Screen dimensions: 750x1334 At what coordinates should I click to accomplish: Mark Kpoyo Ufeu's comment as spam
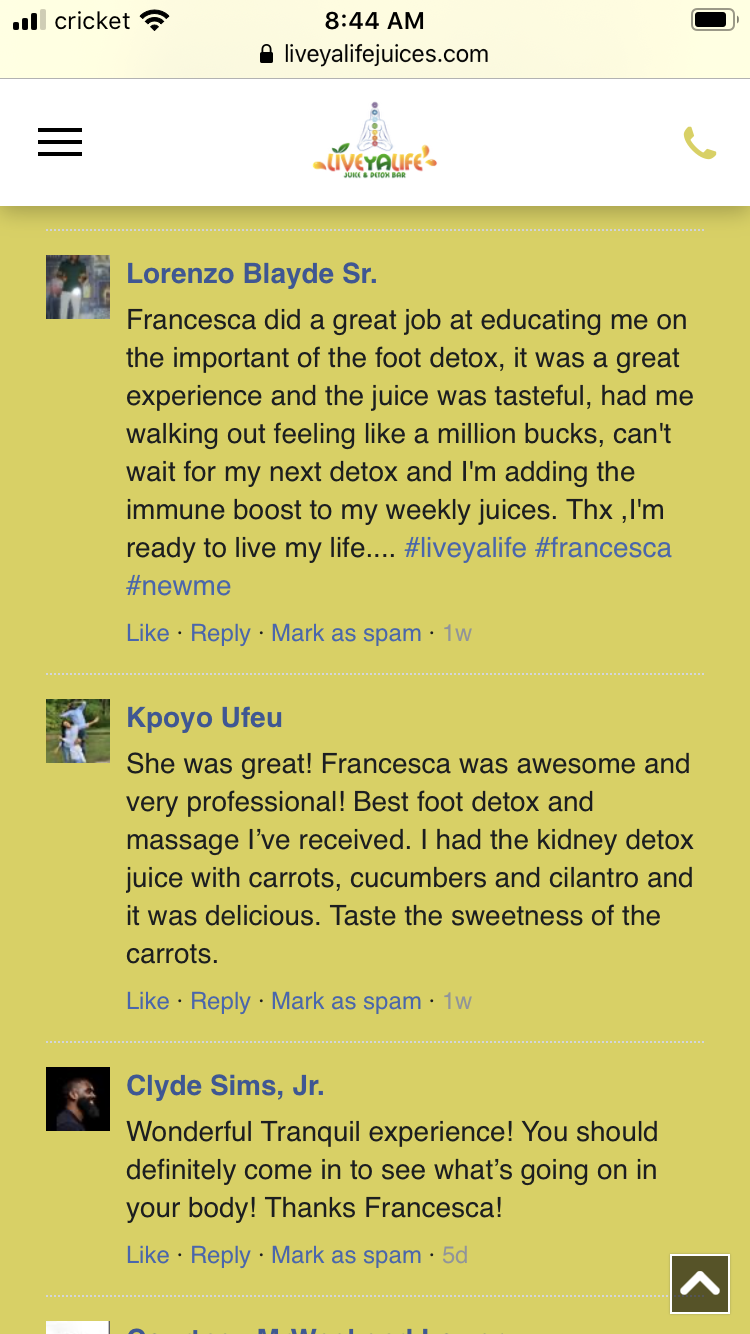pyautogui.click(x=346, y=1001)
